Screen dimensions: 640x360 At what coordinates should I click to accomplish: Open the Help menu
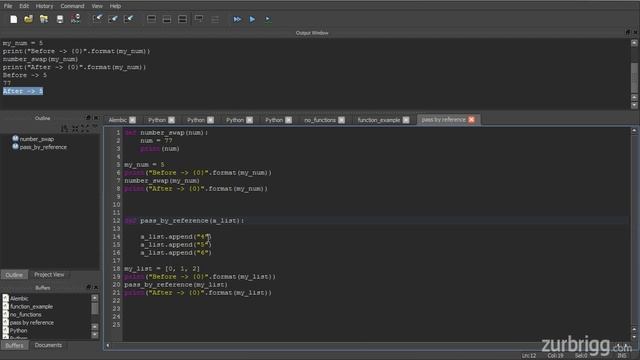point(116,6)
